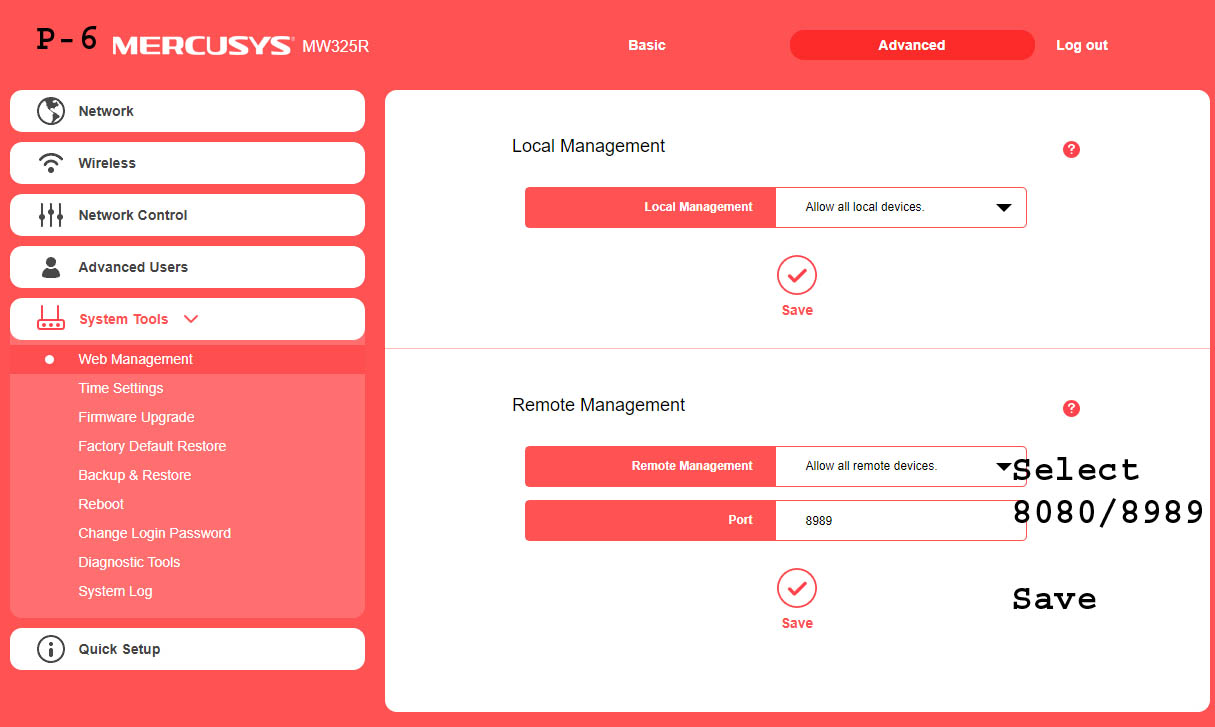The height and width of the screenshot is (727, 1215).
Task: Click Log out link
Action: coord(1081,45)
